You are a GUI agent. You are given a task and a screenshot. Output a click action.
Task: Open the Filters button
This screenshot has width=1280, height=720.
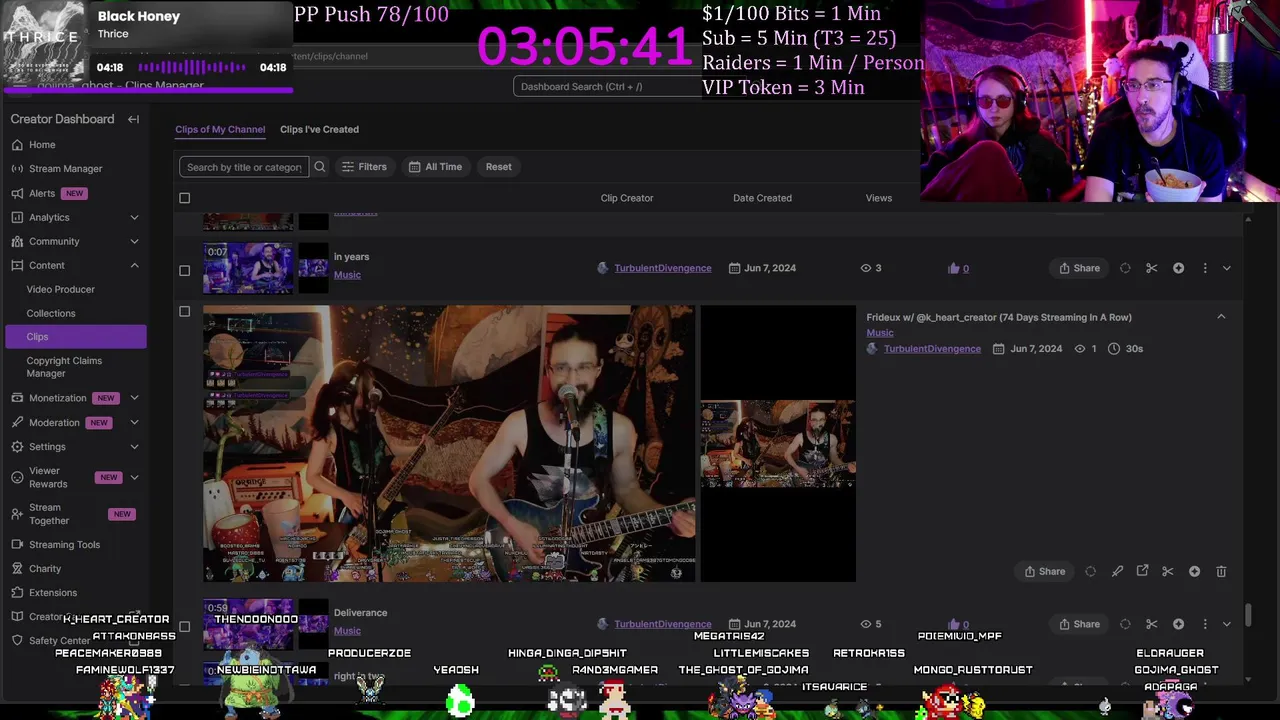(364, 167)
